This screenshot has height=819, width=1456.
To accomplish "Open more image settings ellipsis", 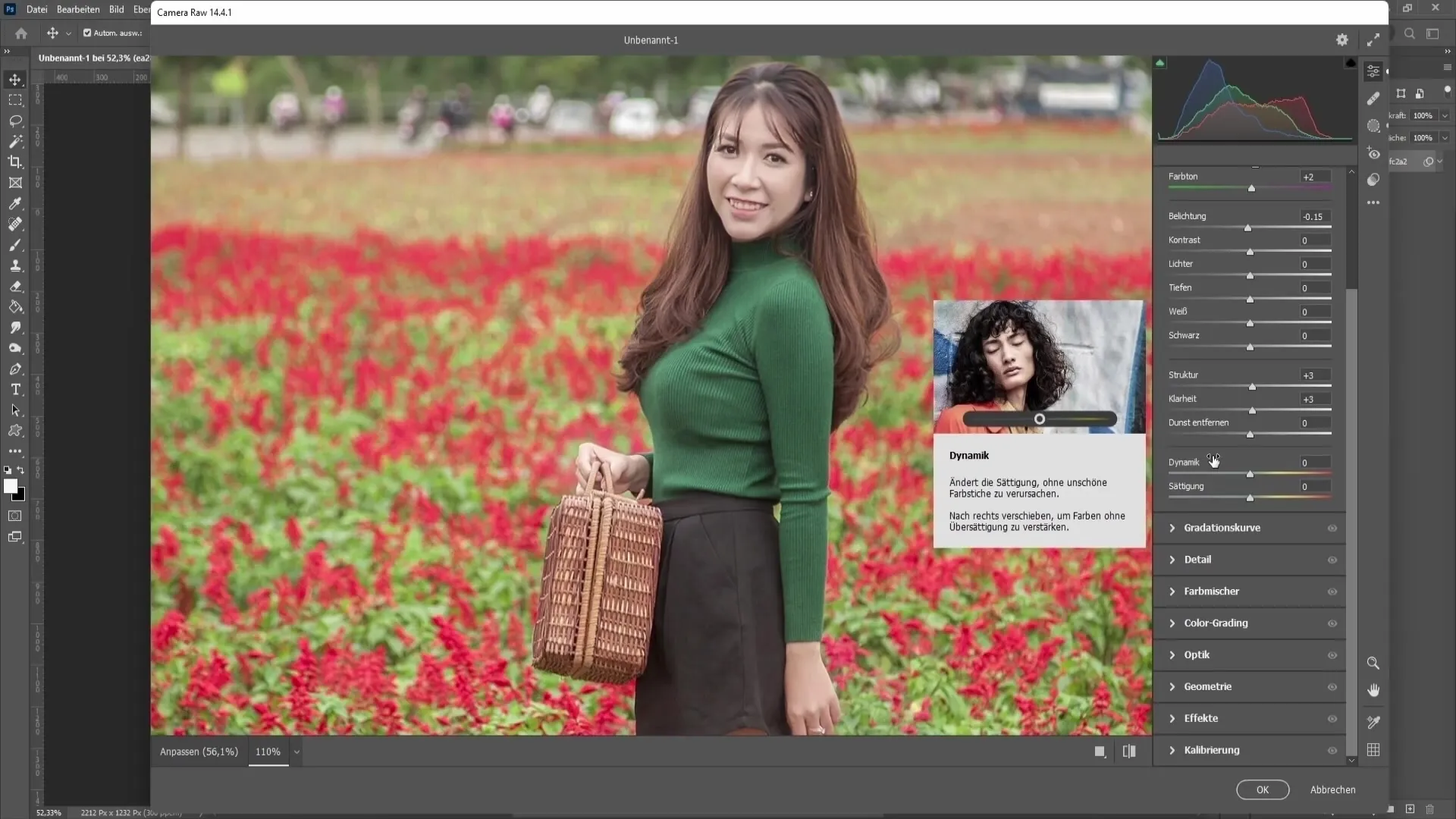I will click(1373, 202).
